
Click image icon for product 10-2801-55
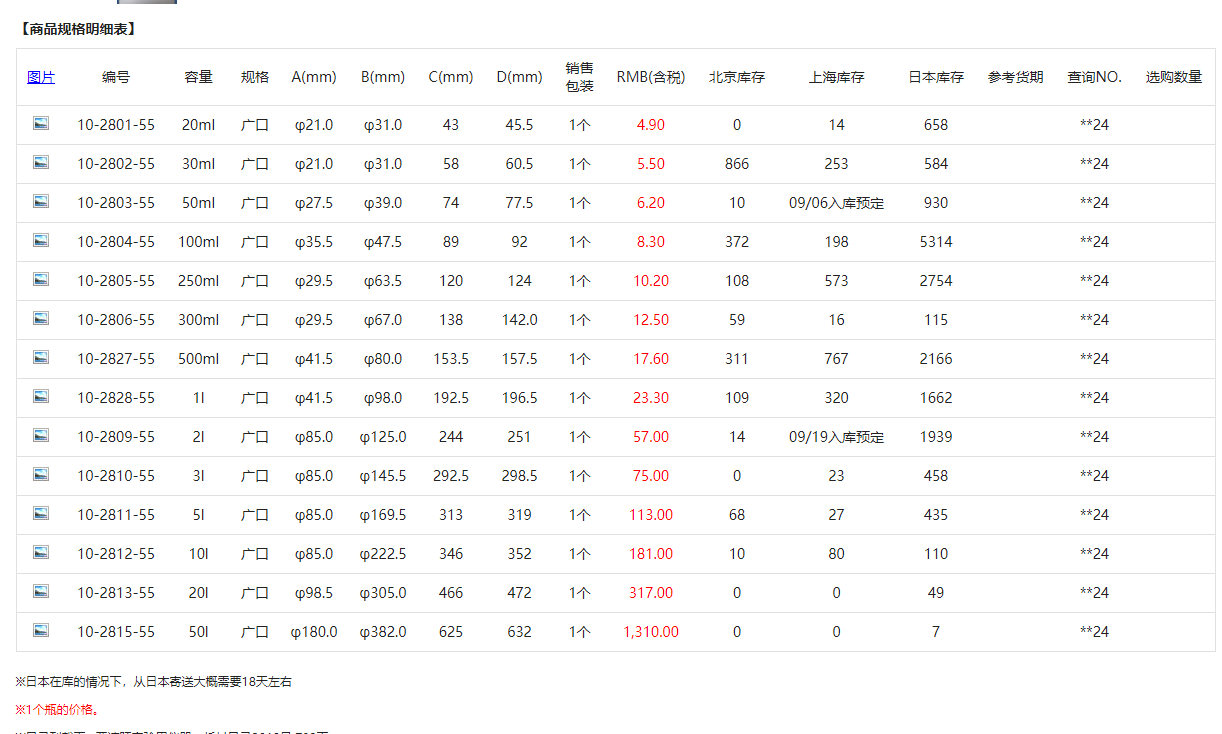[41, 123]
